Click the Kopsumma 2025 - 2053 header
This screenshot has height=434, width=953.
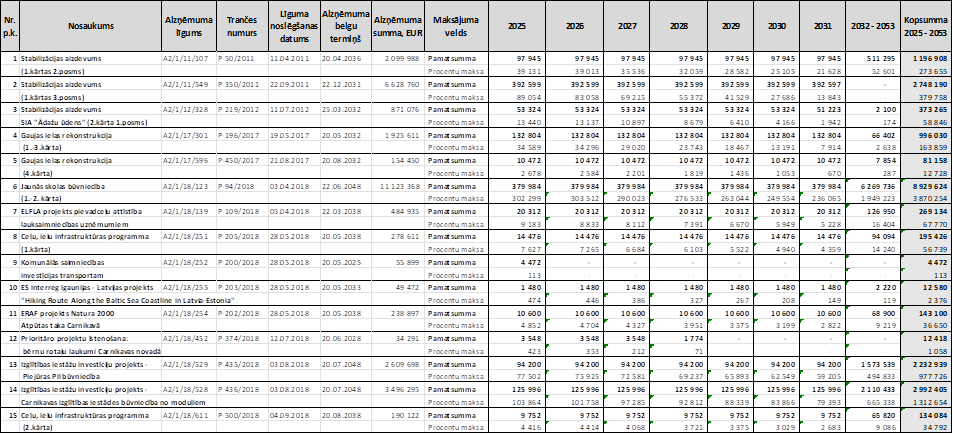pyautogui.click(x=925, y=26)
